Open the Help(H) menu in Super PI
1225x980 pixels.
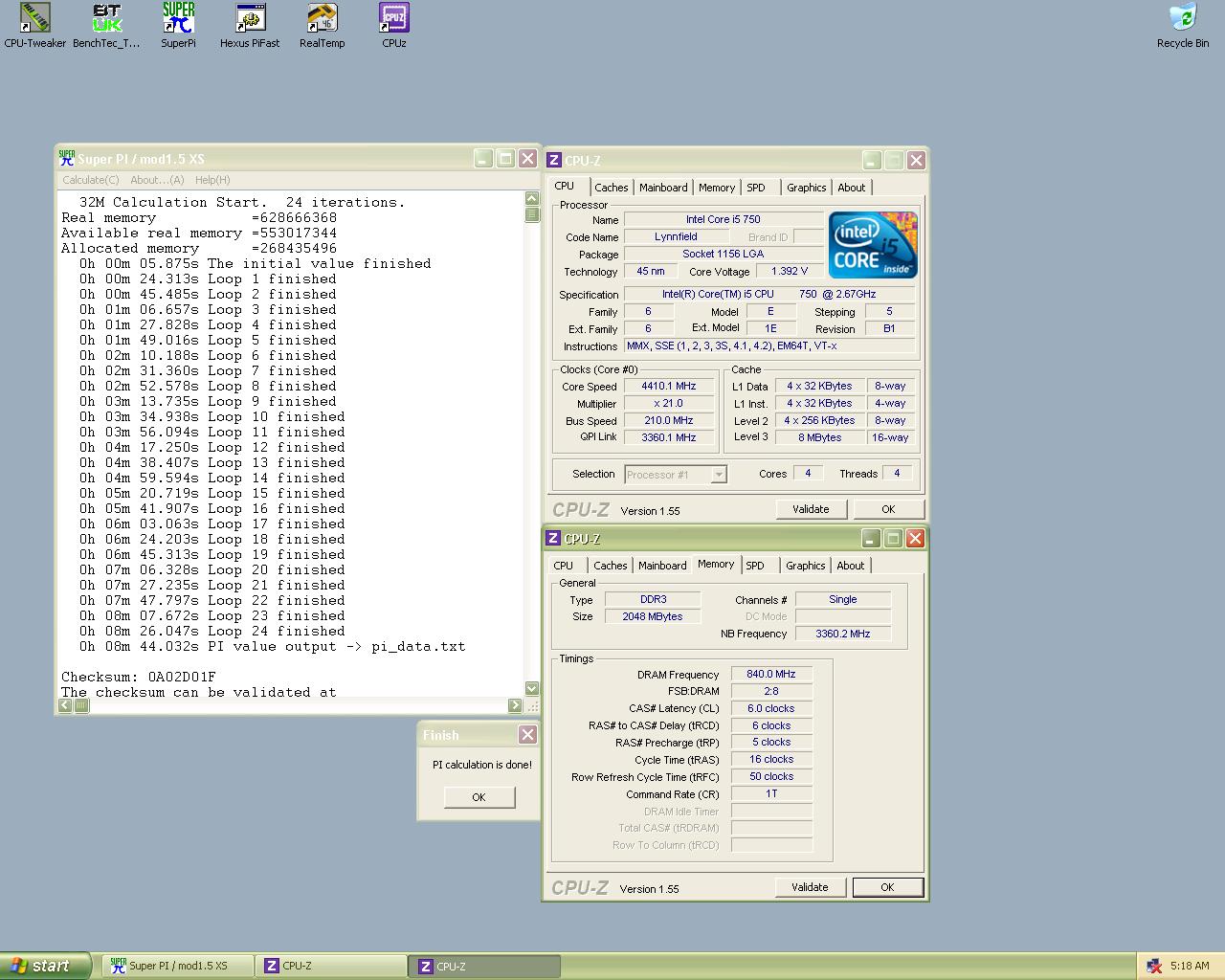click(212, 180)
